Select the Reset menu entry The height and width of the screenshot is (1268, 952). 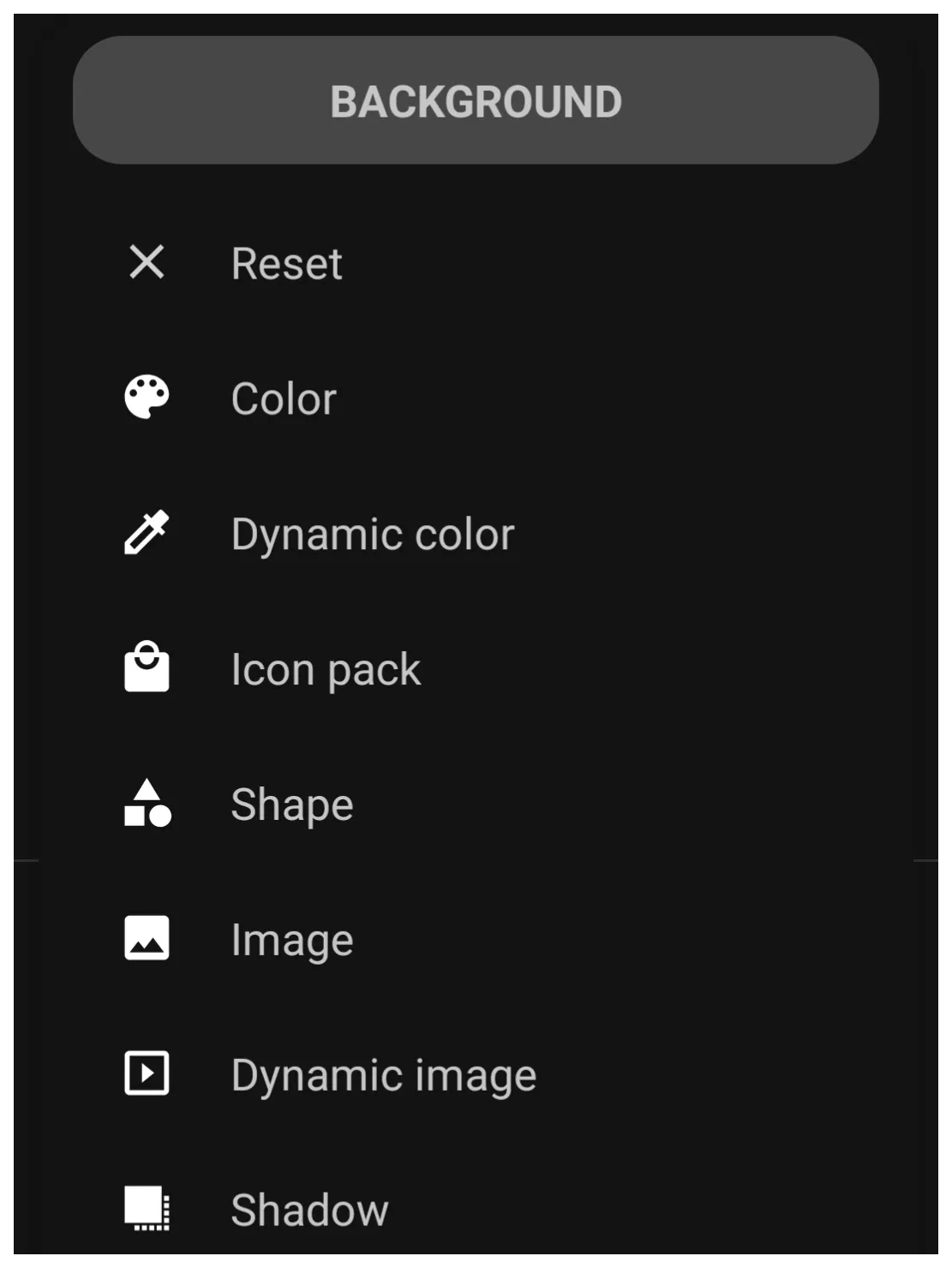point(476,263)
